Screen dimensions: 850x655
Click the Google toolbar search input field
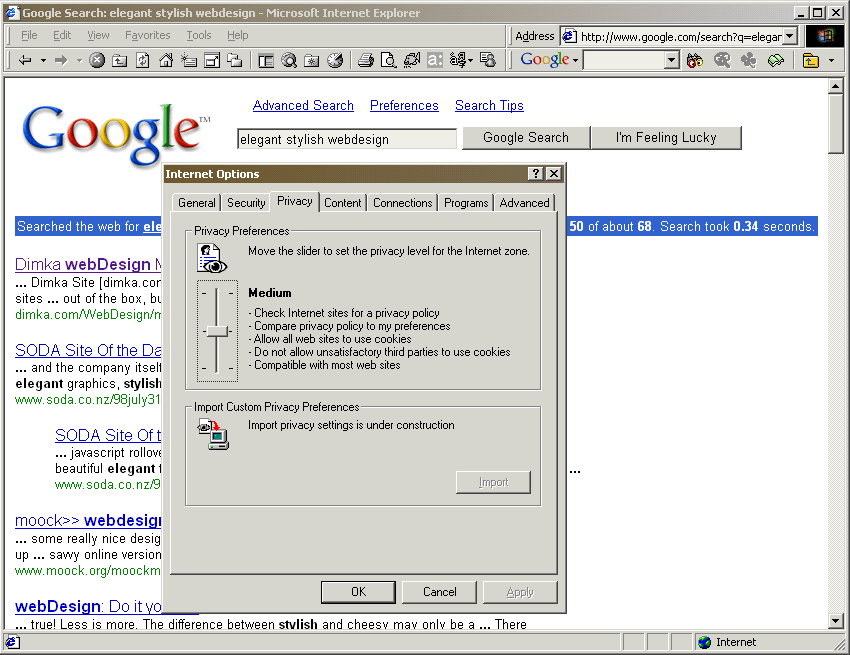pos(624,60)
